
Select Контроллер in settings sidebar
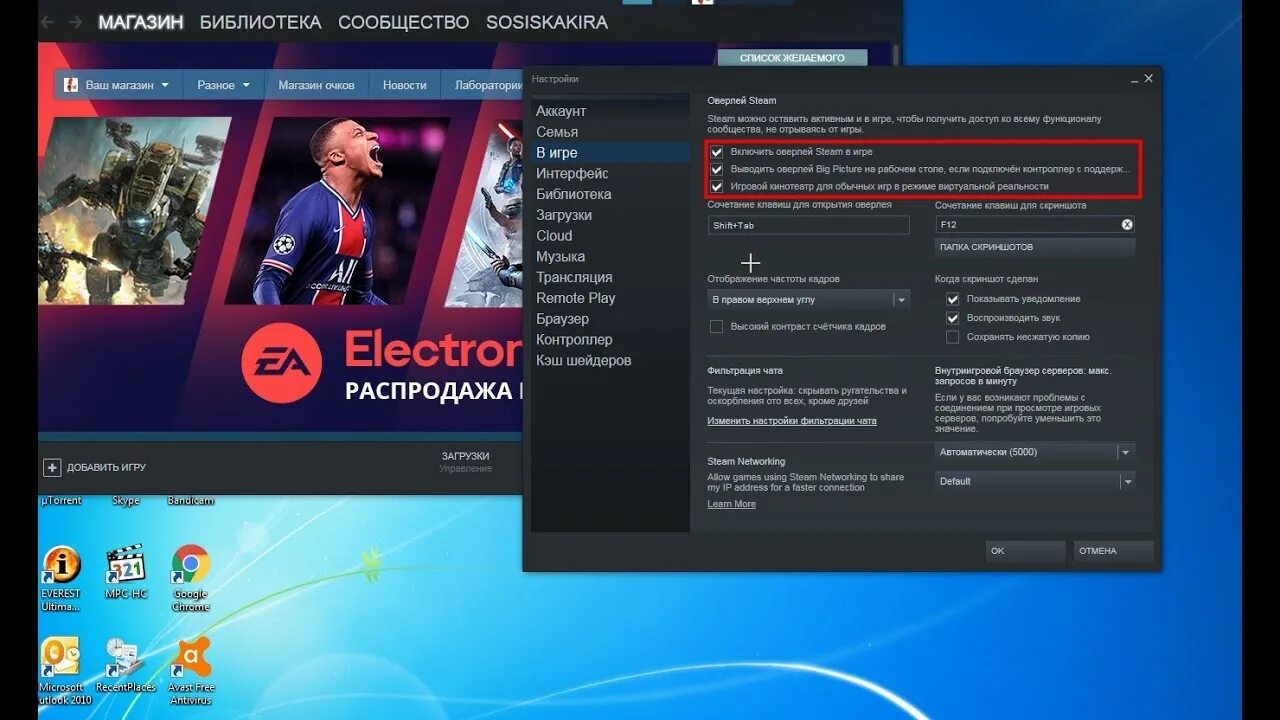click(574, 340)
